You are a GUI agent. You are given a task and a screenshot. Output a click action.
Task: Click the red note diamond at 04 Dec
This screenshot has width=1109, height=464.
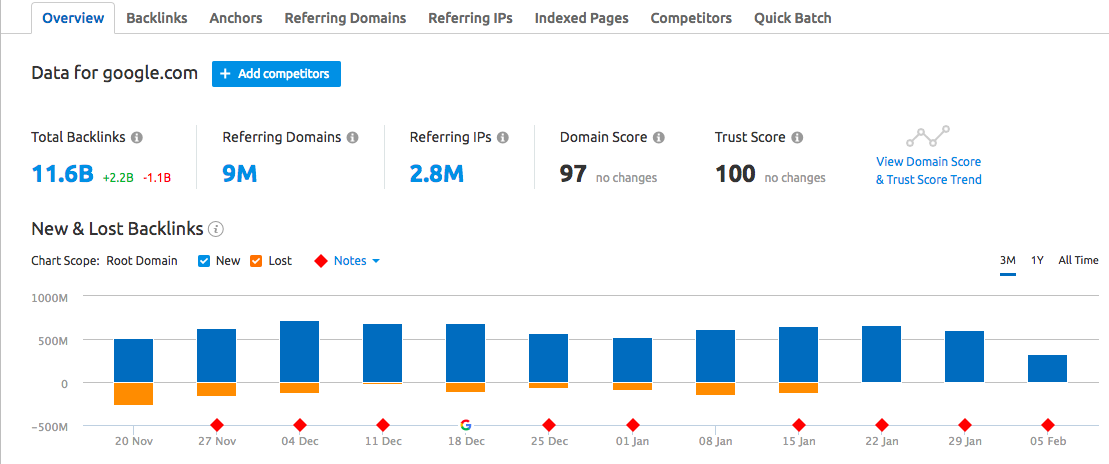tap(300, 425)
